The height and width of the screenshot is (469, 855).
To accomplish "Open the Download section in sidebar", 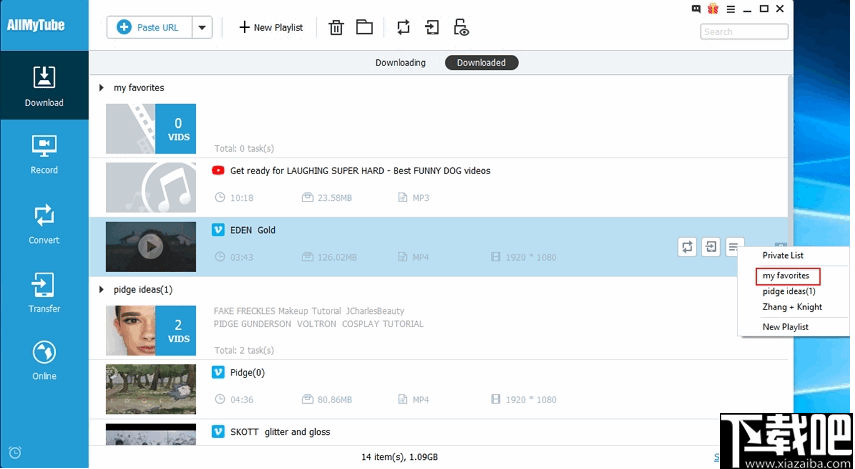I will coord(44,86).
